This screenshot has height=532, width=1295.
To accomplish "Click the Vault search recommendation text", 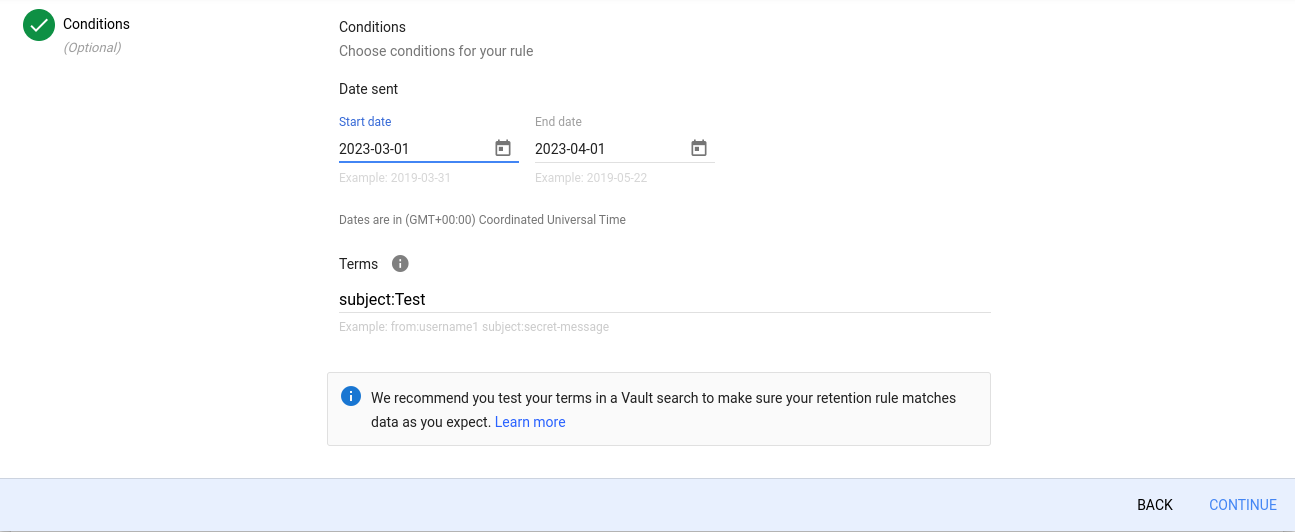I will pos(663,410).
